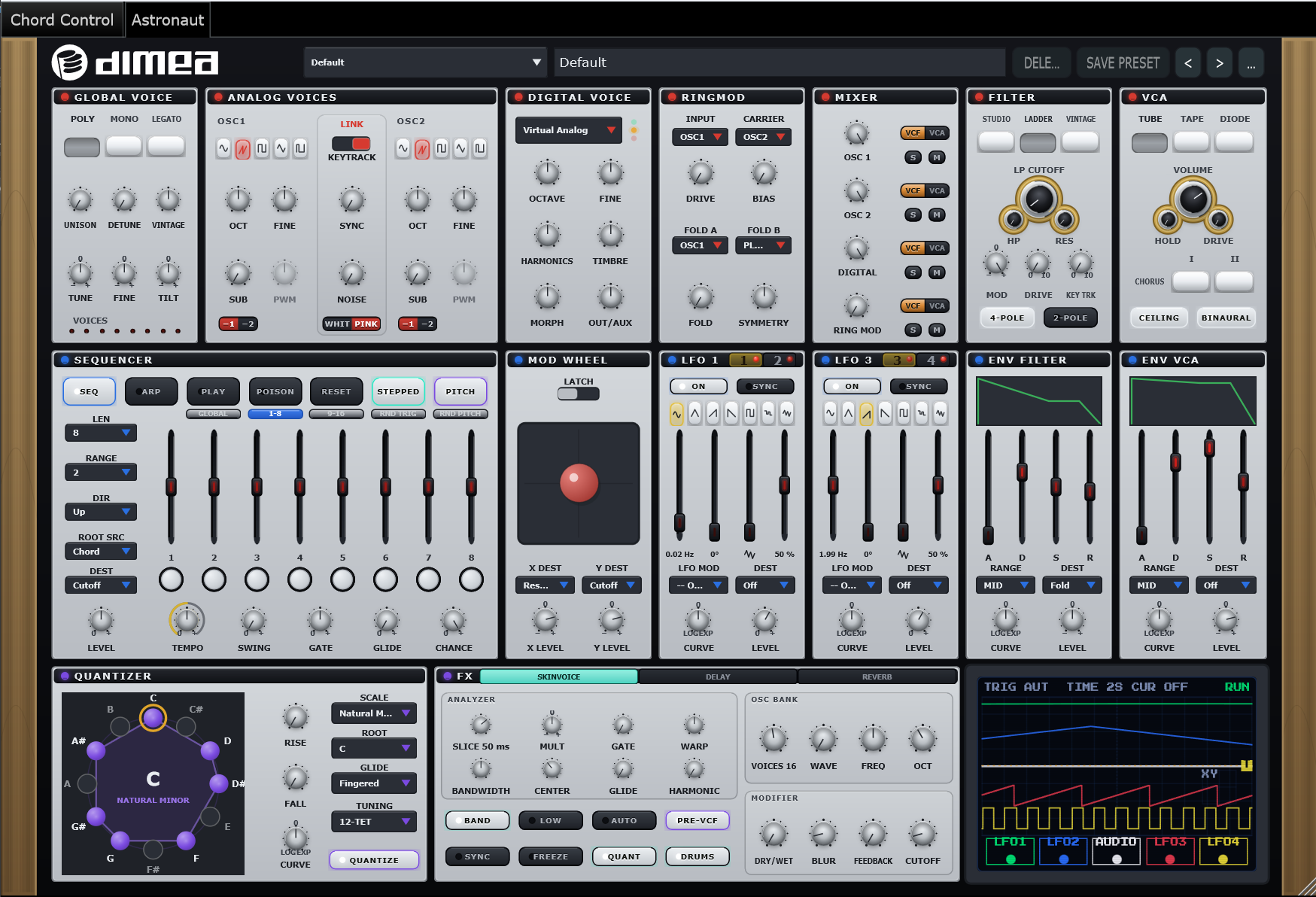
Task: Mute the RING MOD mixer channel
Action: tap(937, 330)
